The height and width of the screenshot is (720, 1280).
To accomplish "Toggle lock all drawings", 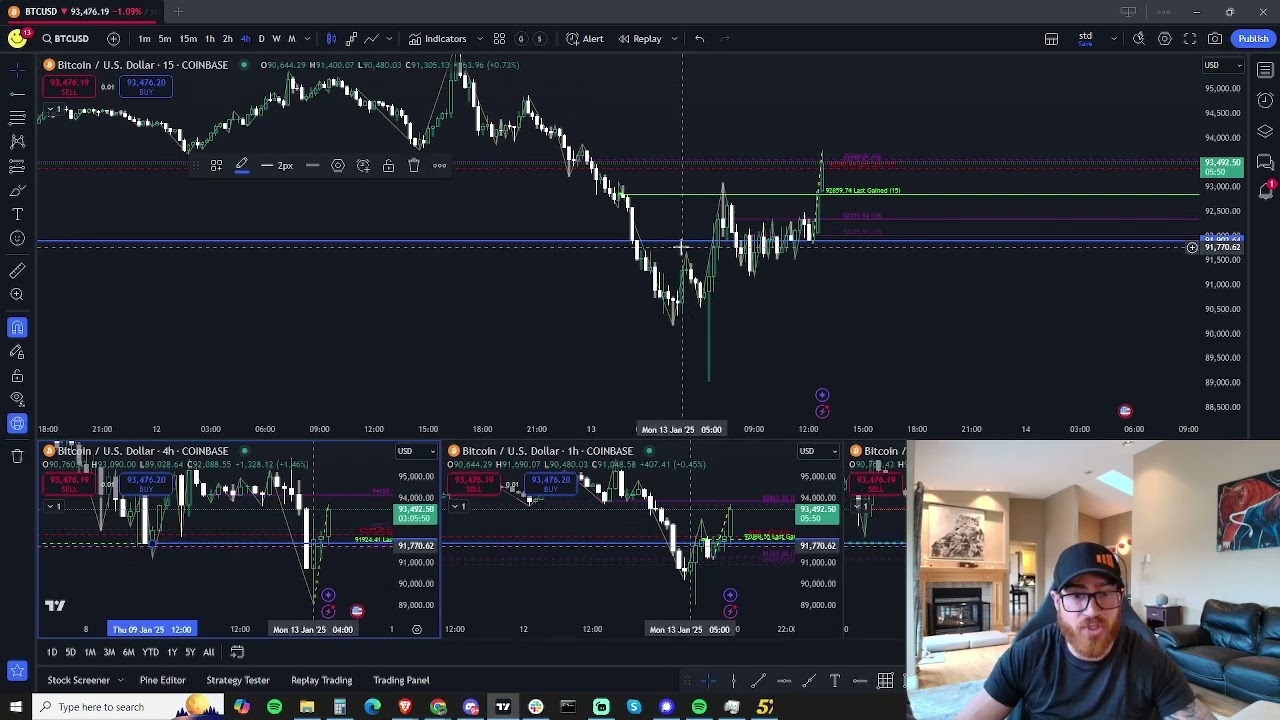I will pyautogui.click(x=17, y=376).
